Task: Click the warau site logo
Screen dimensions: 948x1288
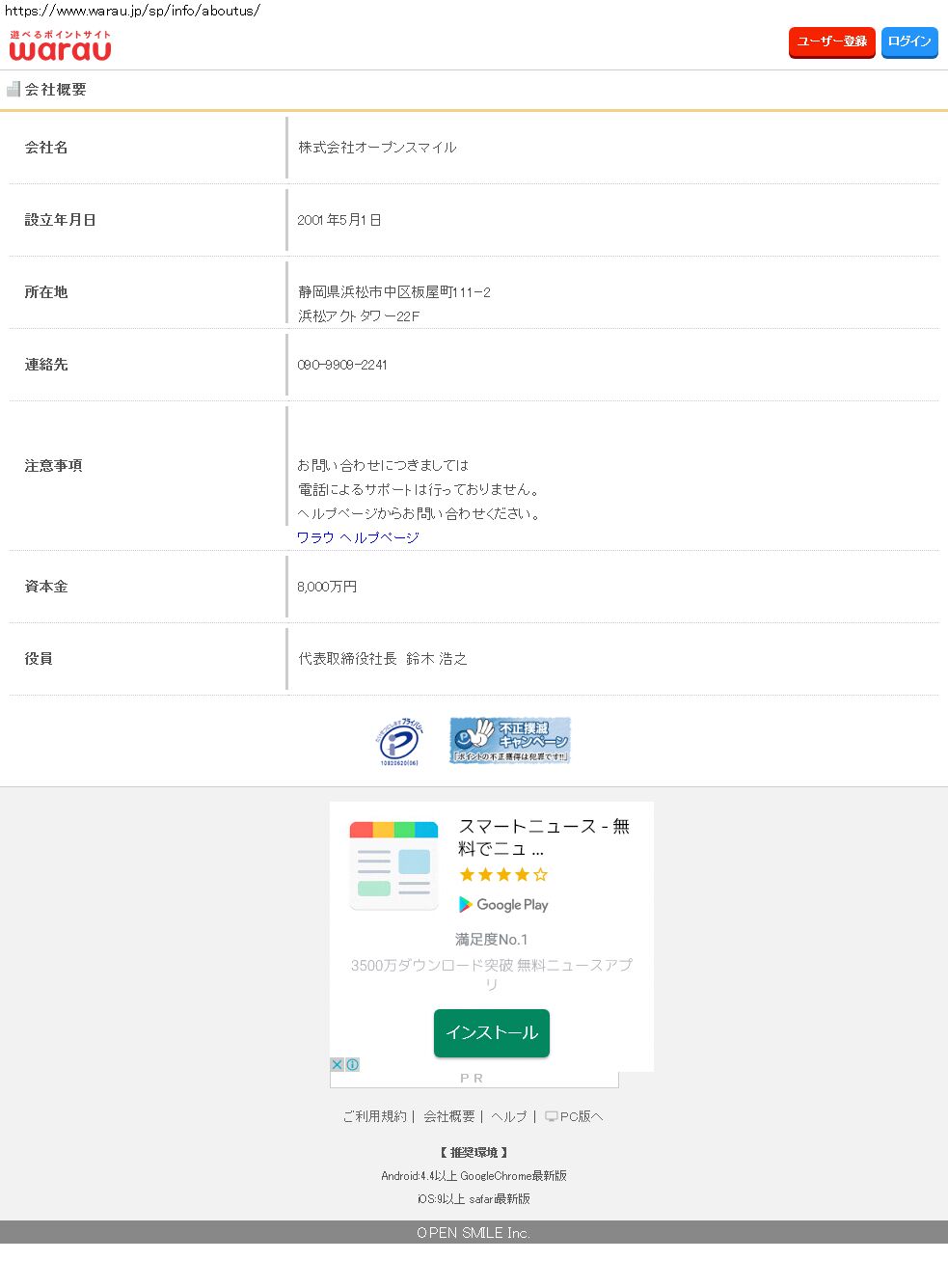Action: click(x=60, y=45)
